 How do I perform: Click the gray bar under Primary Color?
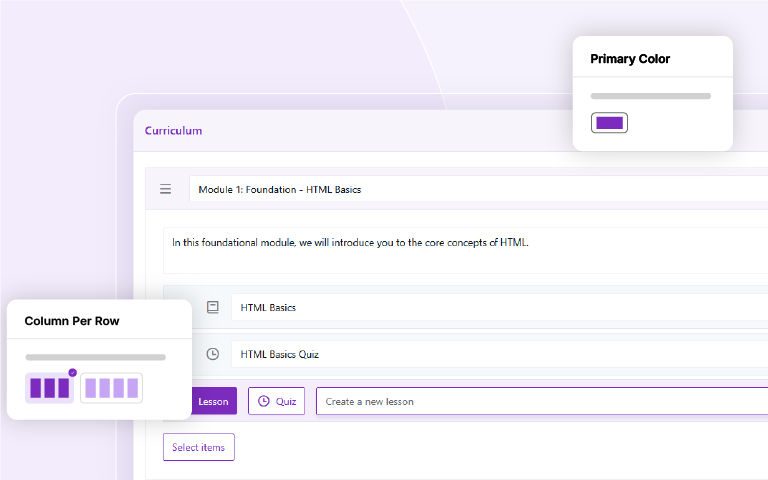point(650,96)
